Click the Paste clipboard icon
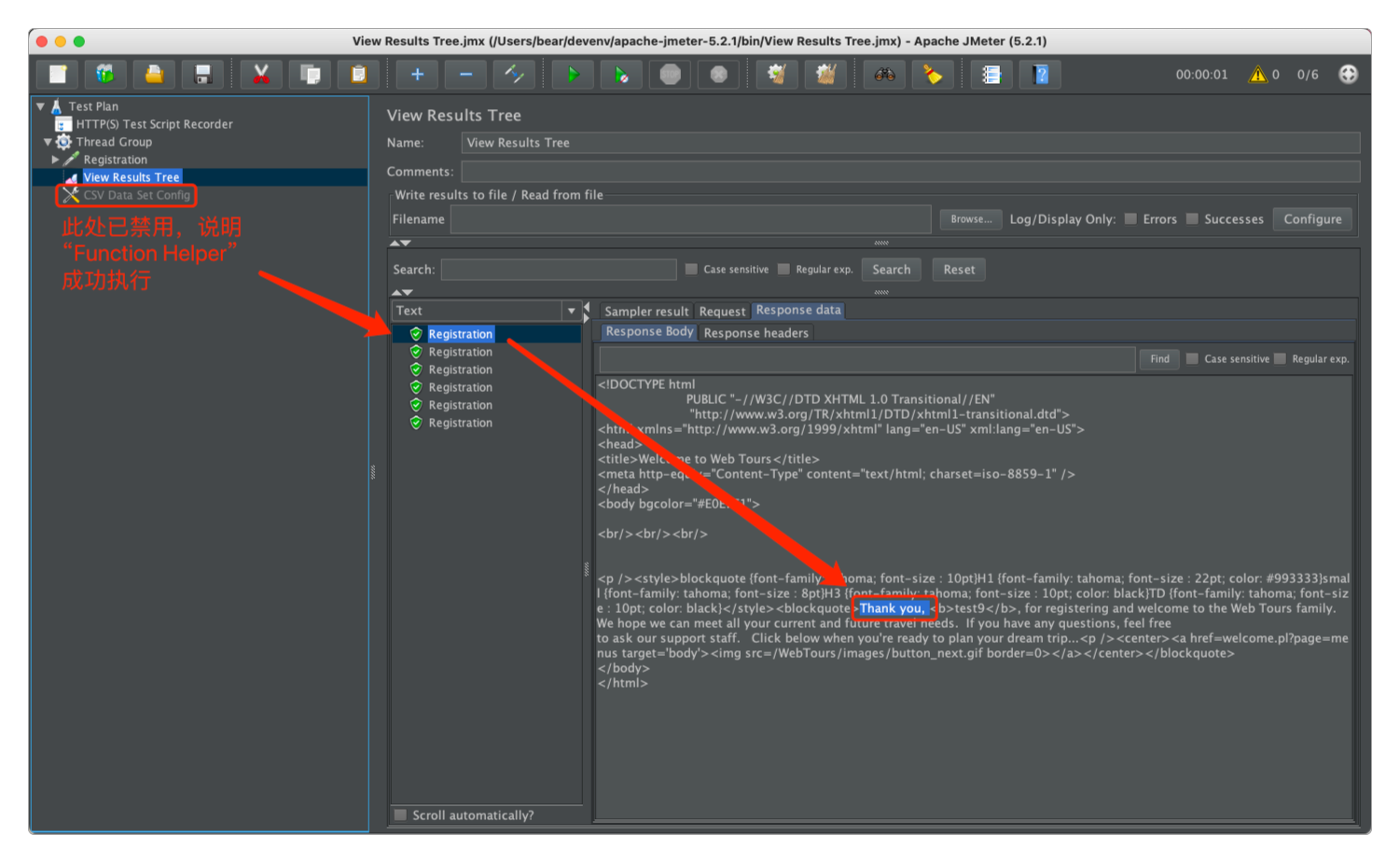1400x863 pixels. tap(358, 75)
